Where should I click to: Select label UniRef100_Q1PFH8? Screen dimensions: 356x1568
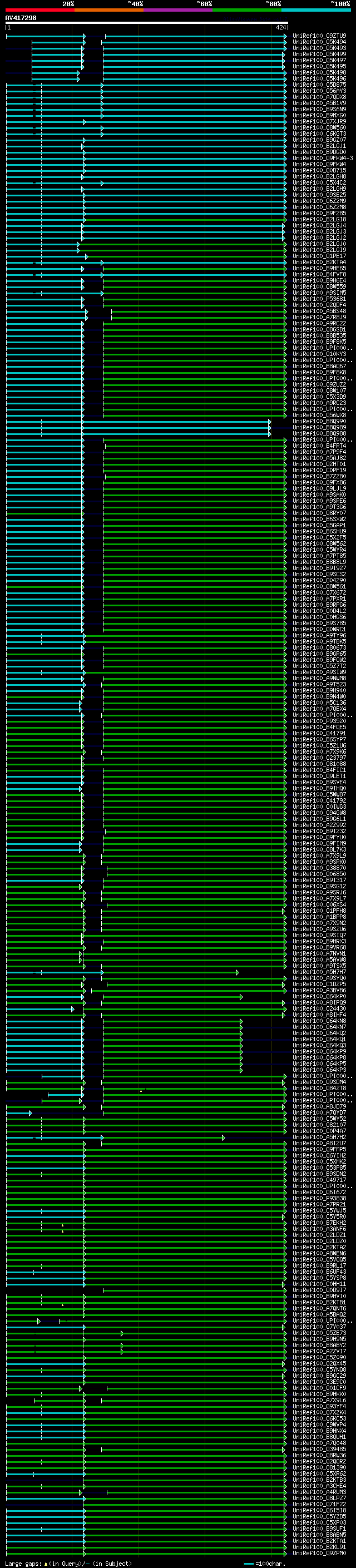point(319,911)
